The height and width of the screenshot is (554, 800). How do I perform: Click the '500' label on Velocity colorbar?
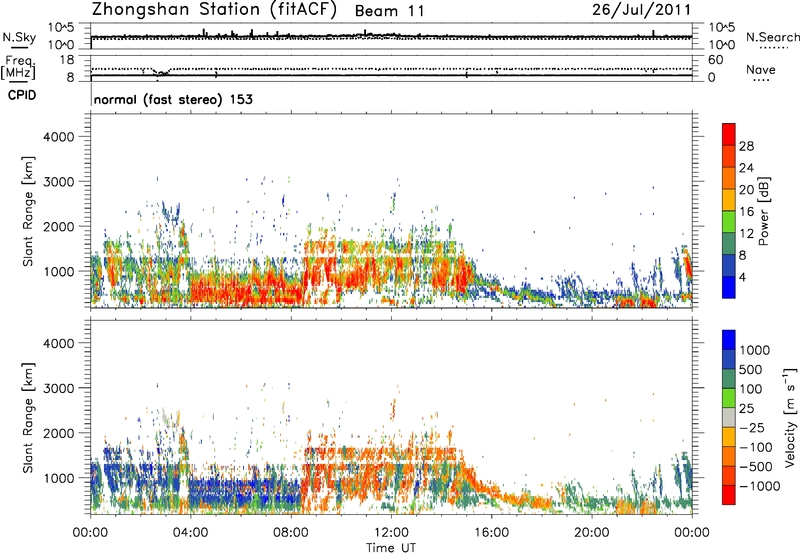click(751, 370)
